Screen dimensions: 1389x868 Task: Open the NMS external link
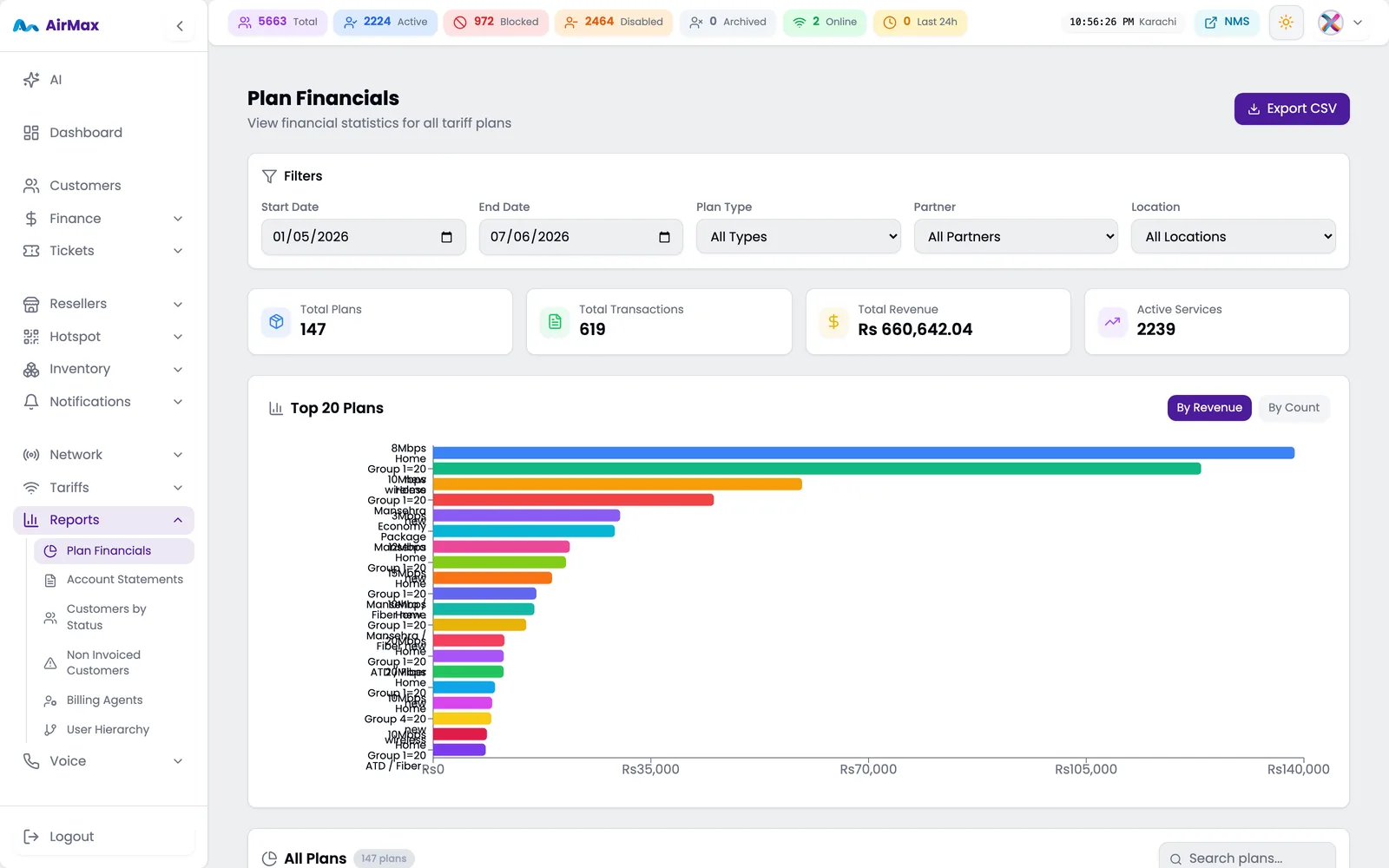click(1227, 23)
